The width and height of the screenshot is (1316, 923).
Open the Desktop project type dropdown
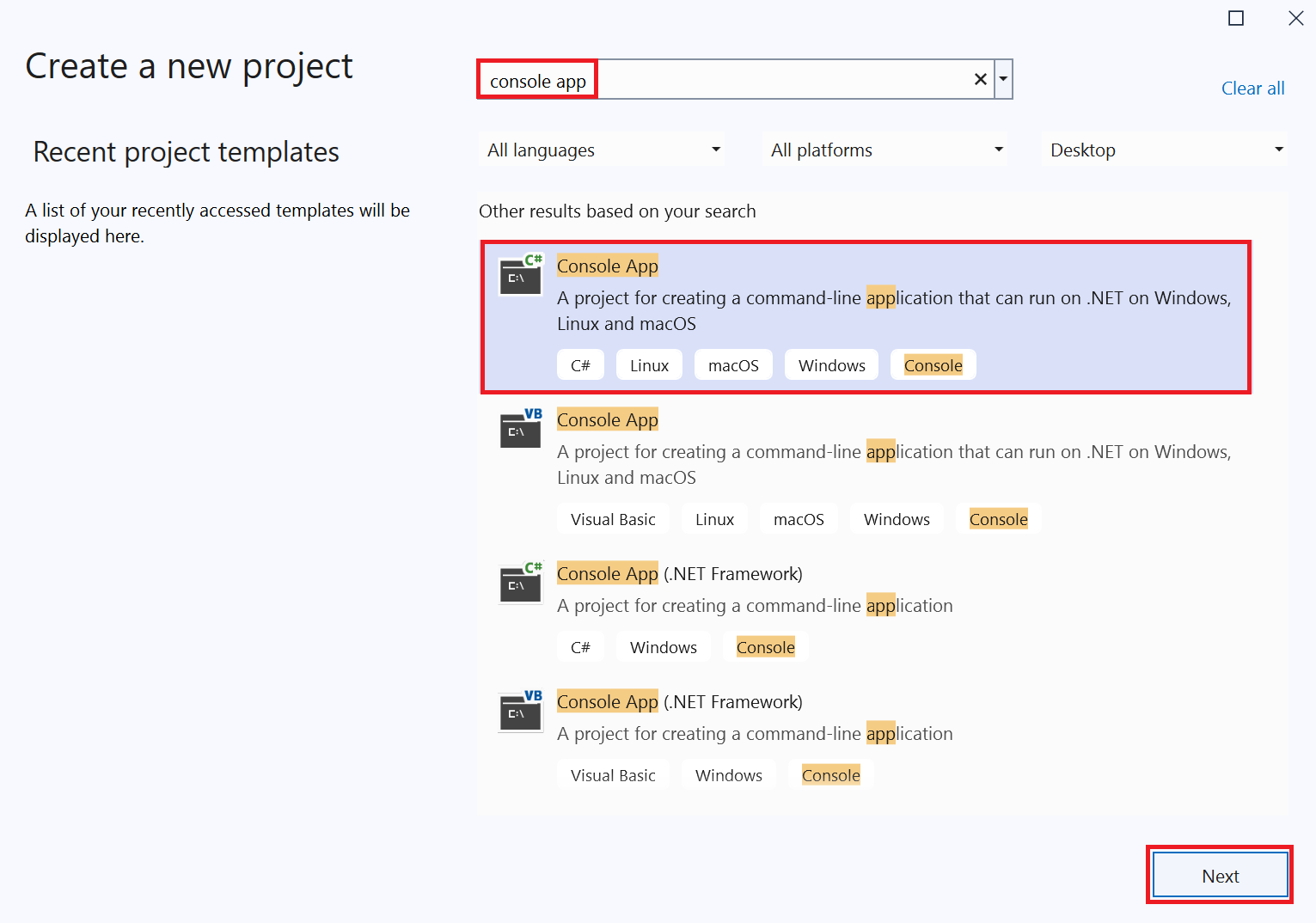point(1165,150)
